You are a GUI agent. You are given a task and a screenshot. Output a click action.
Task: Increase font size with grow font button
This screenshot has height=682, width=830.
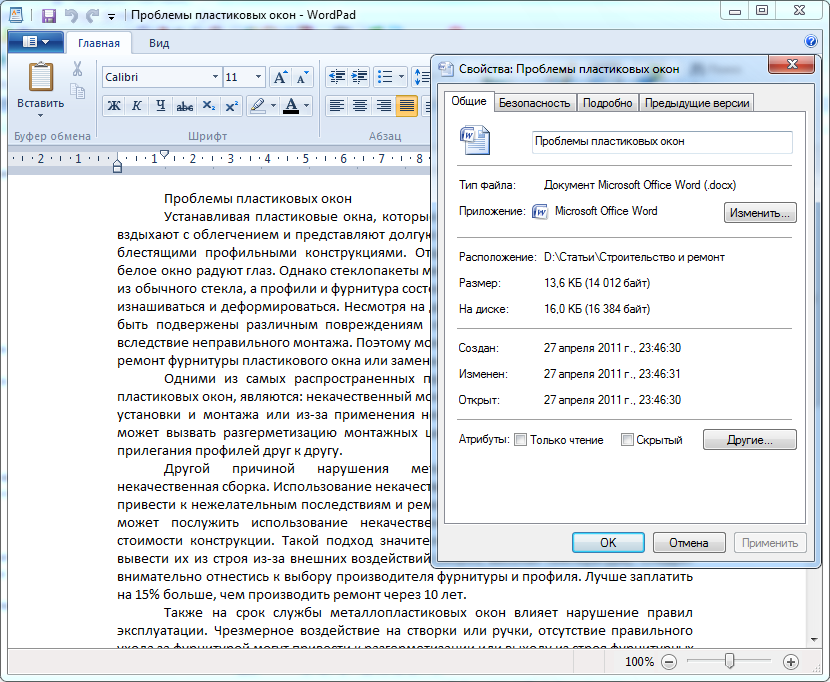point(280,77)
